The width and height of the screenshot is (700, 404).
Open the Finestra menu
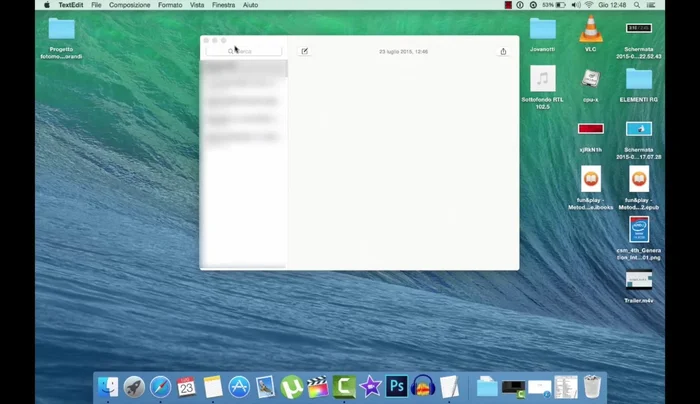(x=224, y=5)
